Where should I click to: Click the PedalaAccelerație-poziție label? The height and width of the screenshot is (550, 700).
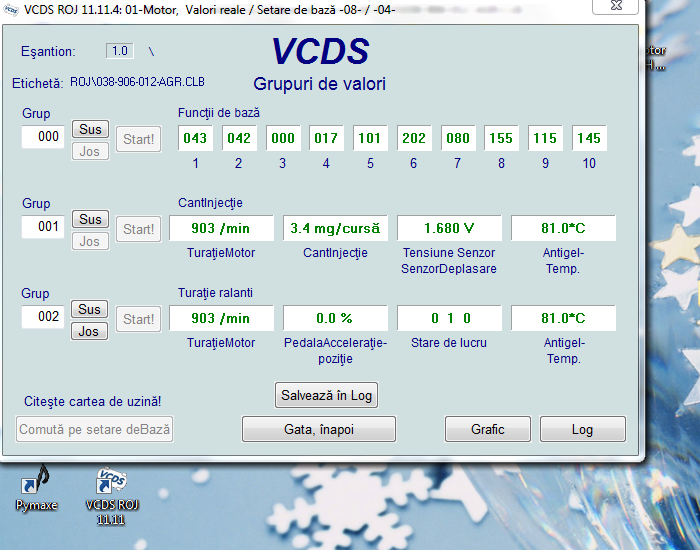[x=335, y=350]
